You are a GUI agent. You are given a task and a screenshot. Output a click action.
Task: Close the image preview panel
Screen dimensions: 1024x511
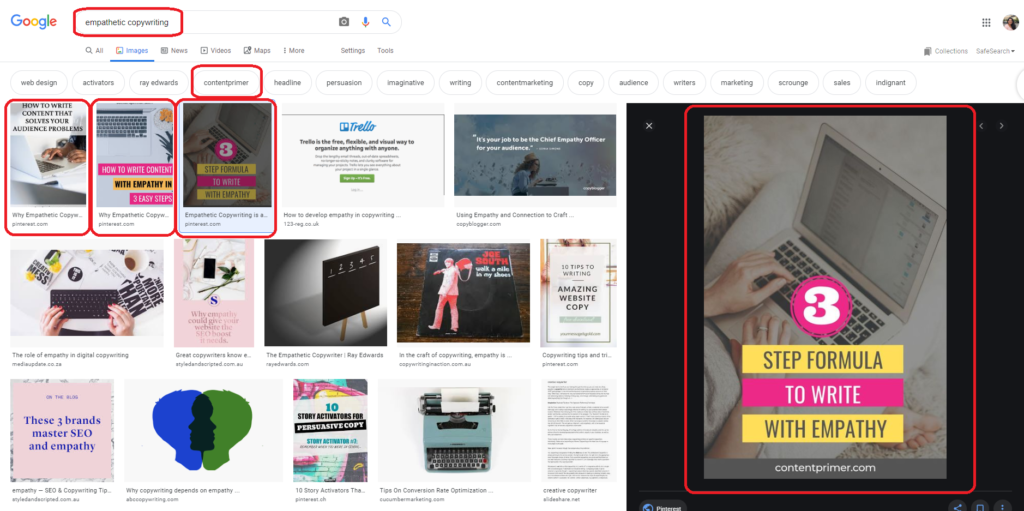coord(648,125)
